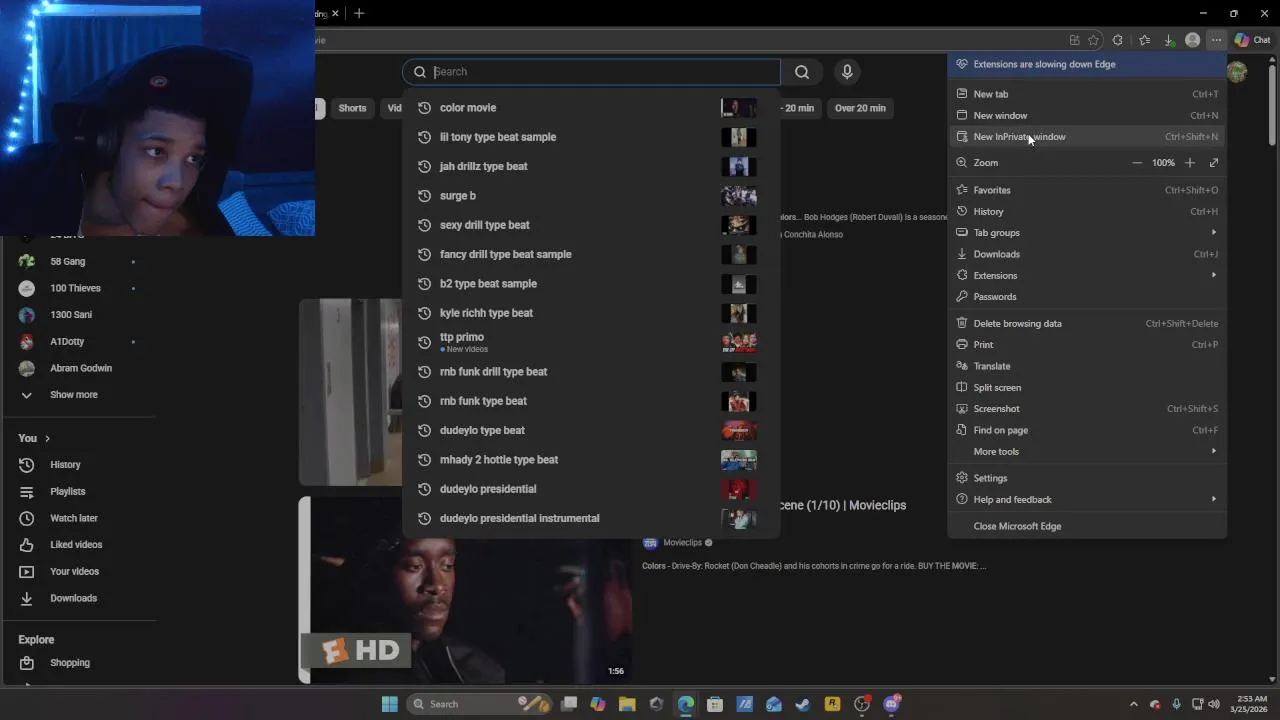Open Favorites from Edge menu
The image size is (1280, 720).
point(1087,190)
